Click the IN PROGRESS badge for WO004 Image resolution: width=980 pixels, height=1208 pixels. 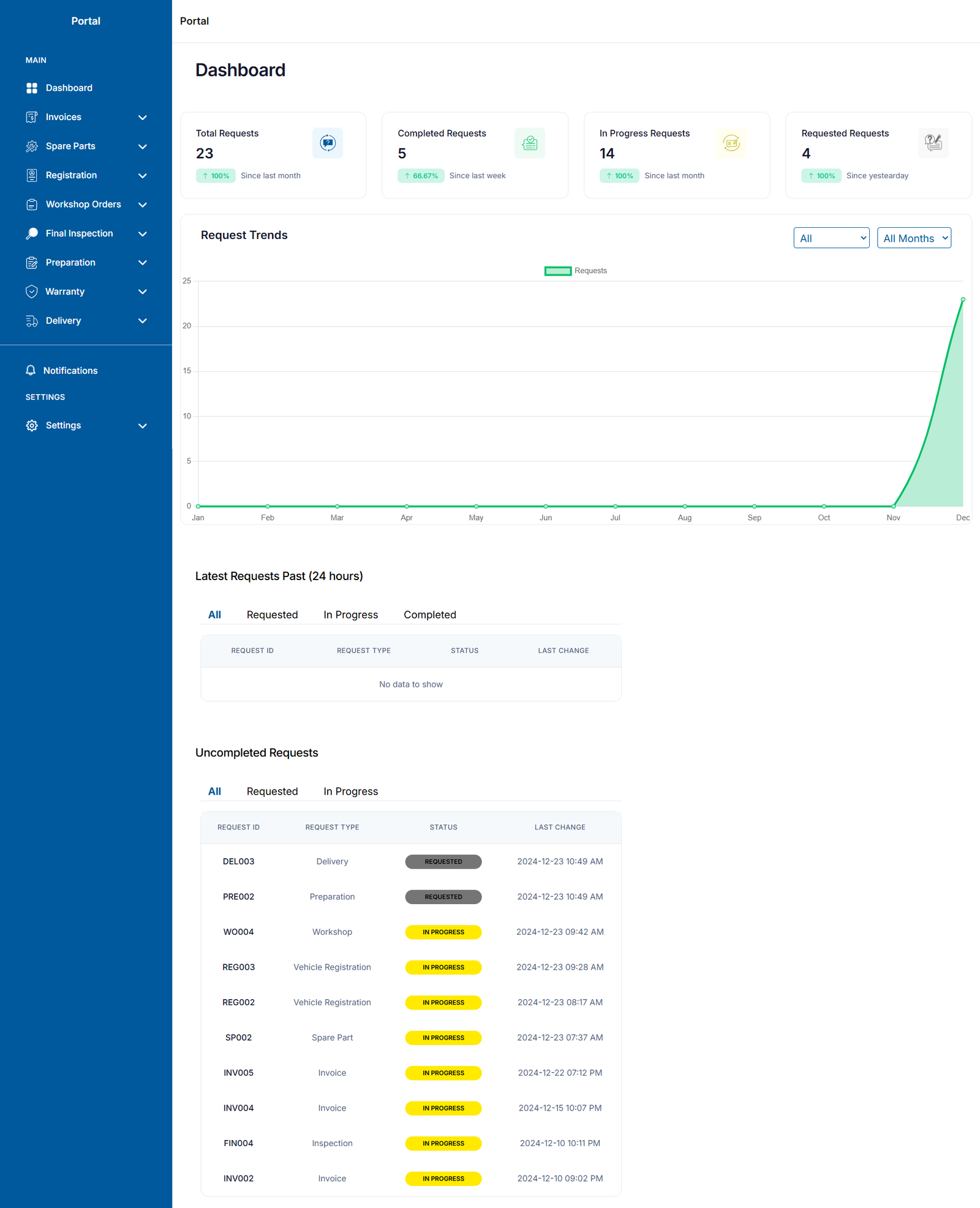(443, 932)
